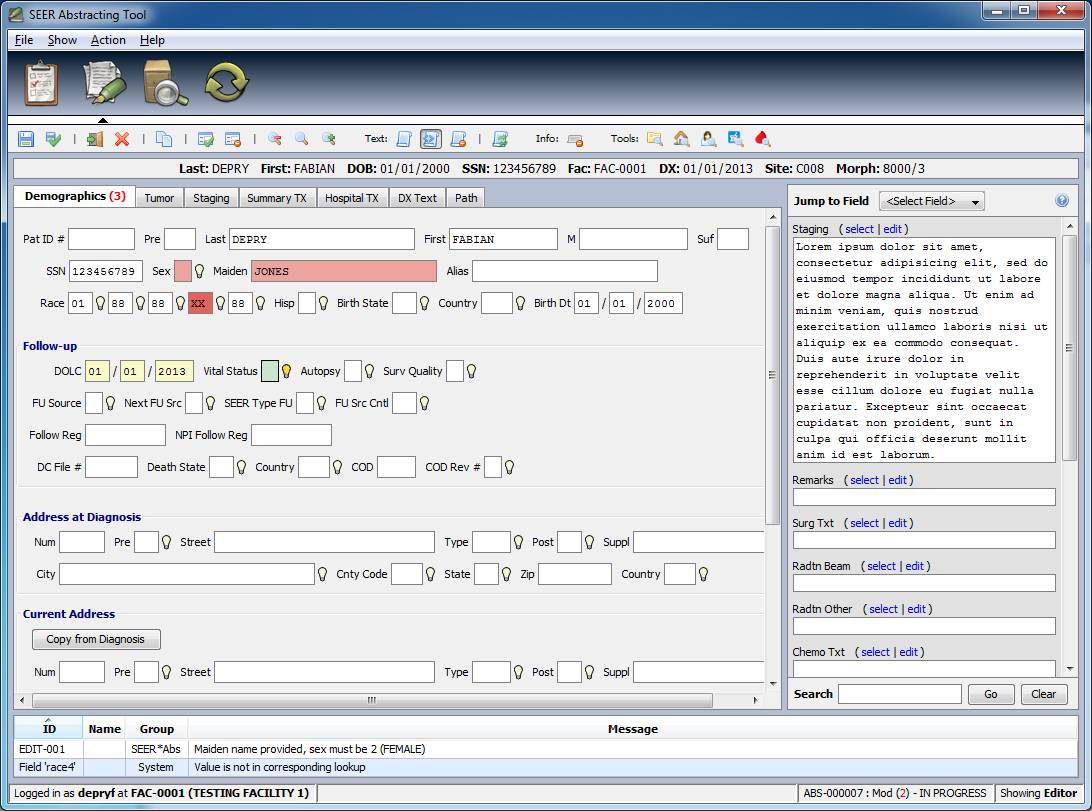
Task: Open the yellow Vital Status lookup lightbulb
Action: (x=286, y=372)
